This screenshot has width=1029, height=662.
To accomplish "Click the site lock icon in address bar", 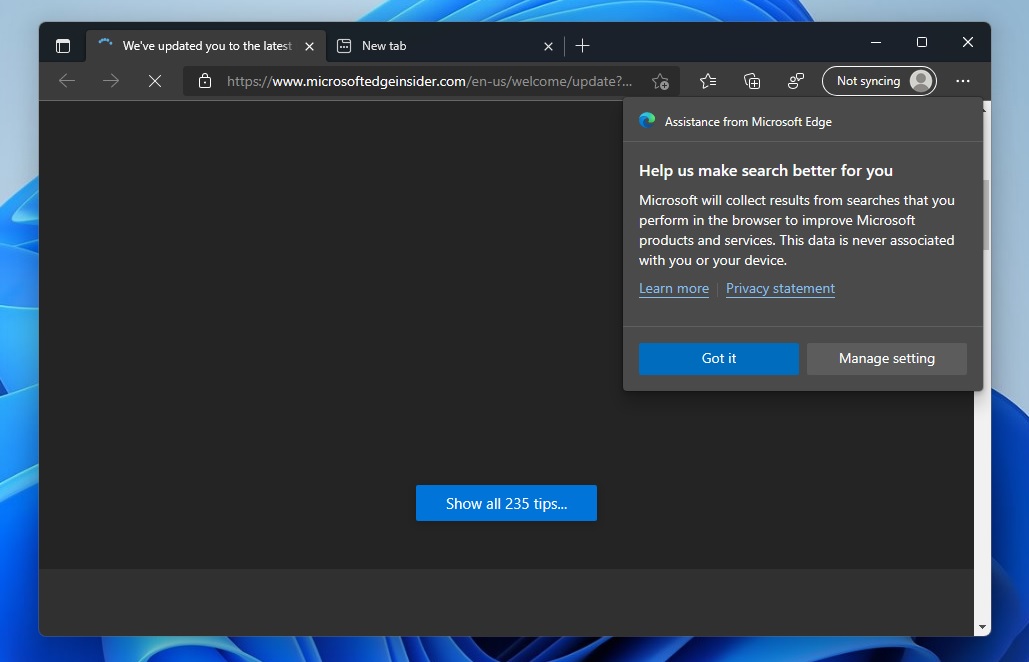I will 205,81.
